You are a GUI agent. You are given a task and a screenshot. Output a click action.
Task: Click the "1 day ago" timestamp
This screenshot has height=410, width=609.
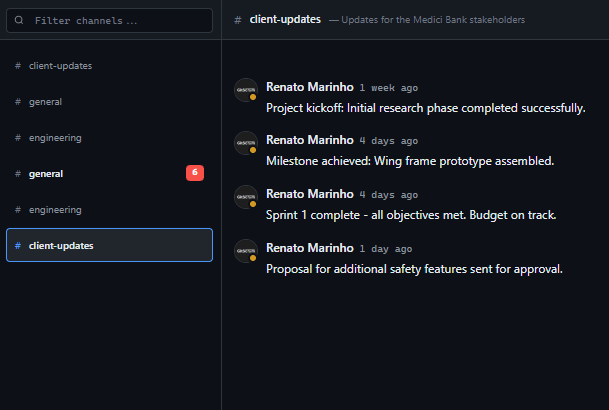(385, 249)
